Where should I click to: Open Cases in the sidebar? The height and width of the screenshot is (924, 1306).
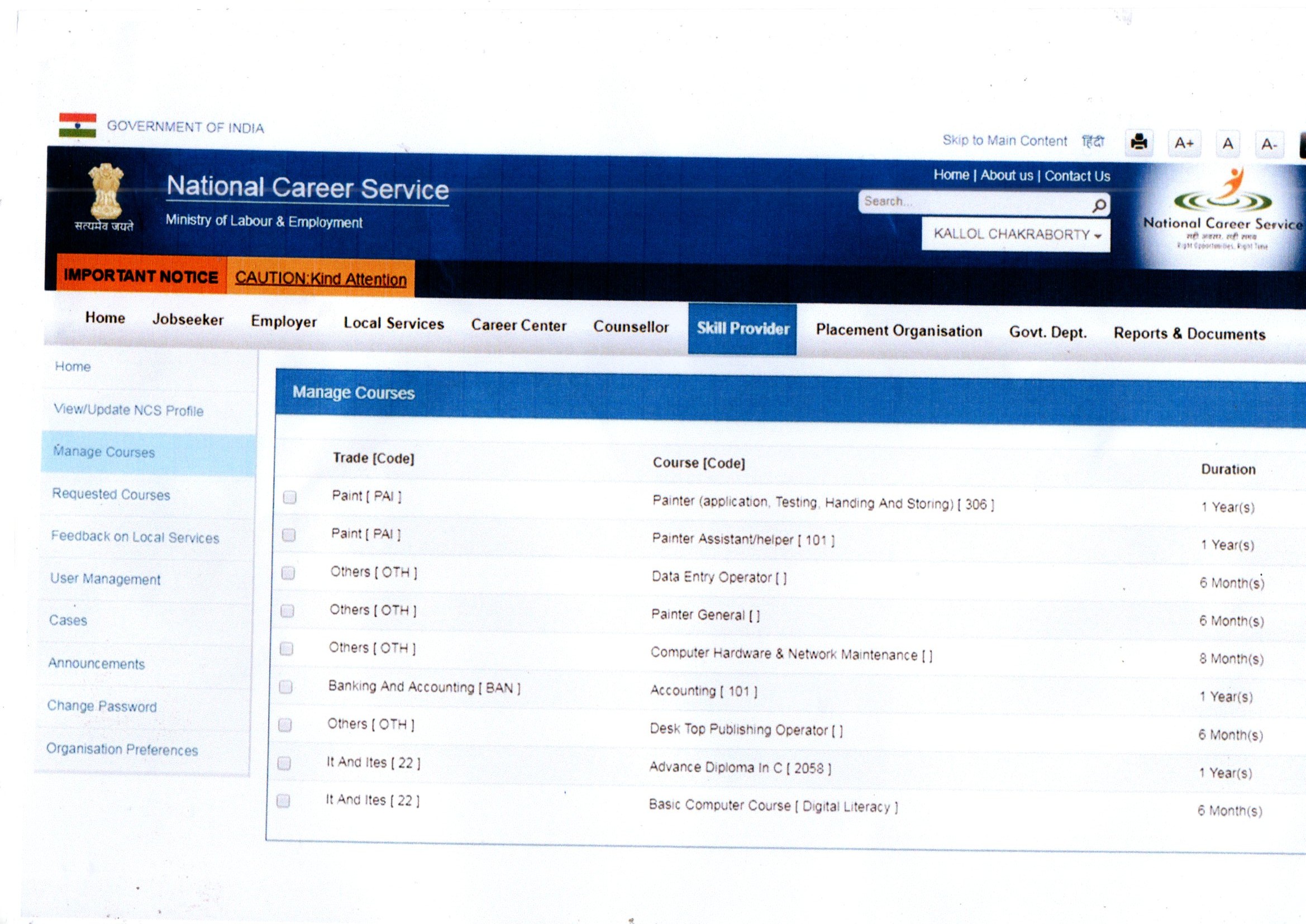pyautogui.click(x=68, y=621)
